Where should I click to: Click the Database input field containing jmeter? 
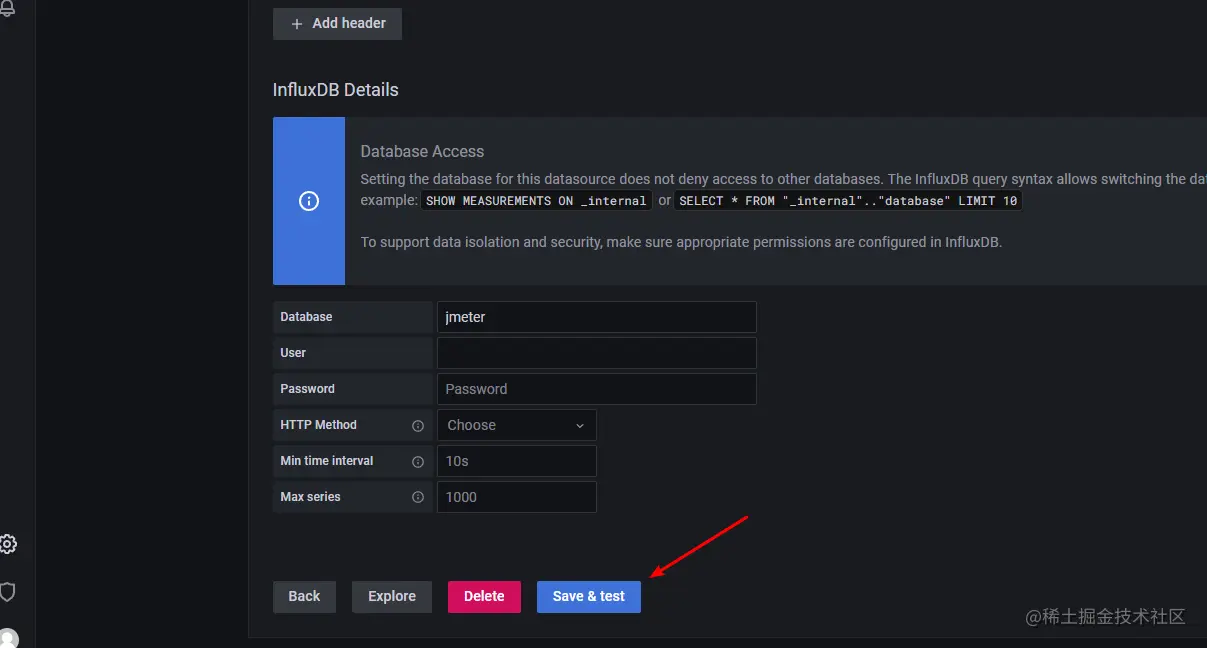pos(597,317)
